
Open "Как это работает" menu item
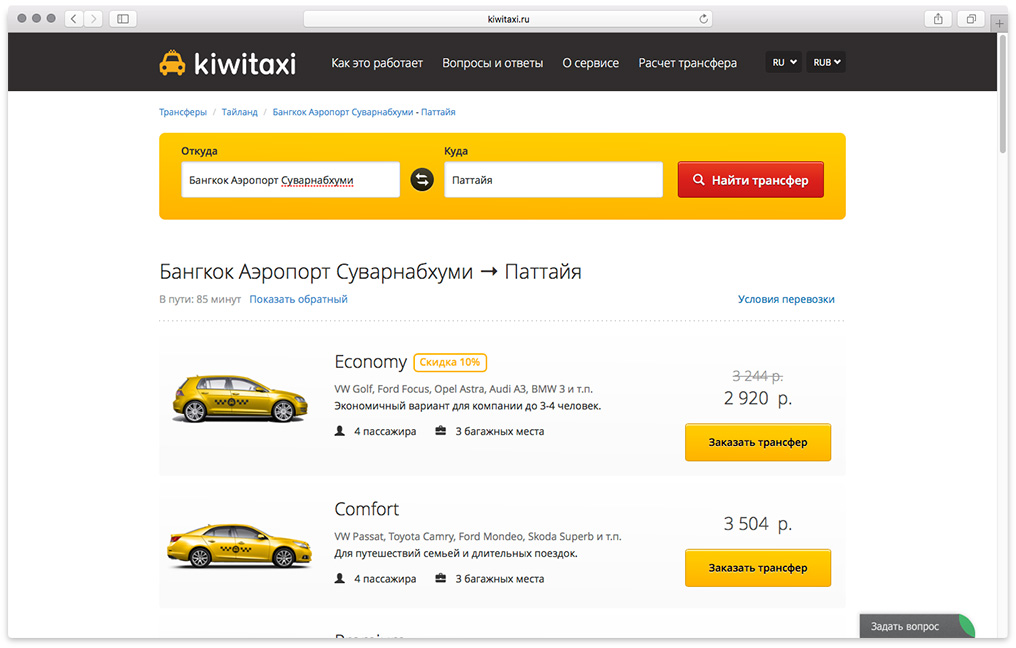click(377, 63)
